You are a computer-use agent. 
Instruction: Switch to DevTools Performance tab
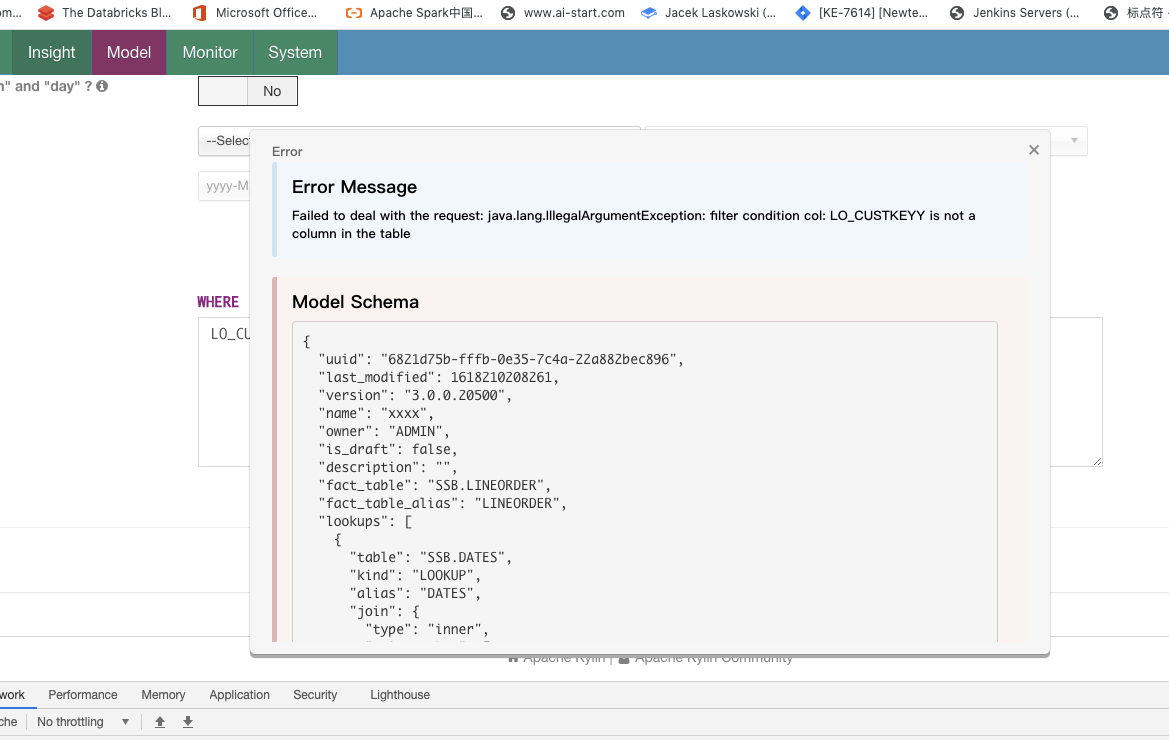(83, 695)
